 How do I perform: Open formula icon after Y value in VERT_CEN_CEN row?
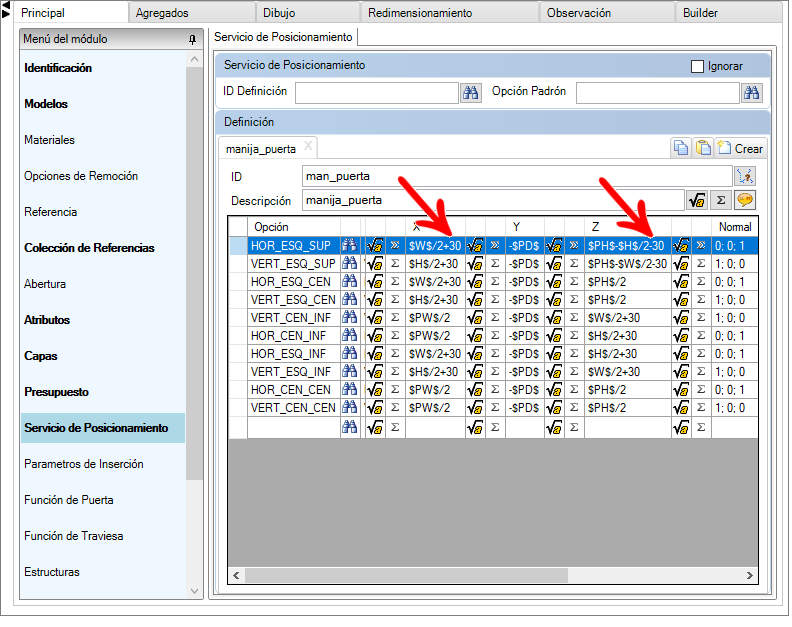[554, 407]
